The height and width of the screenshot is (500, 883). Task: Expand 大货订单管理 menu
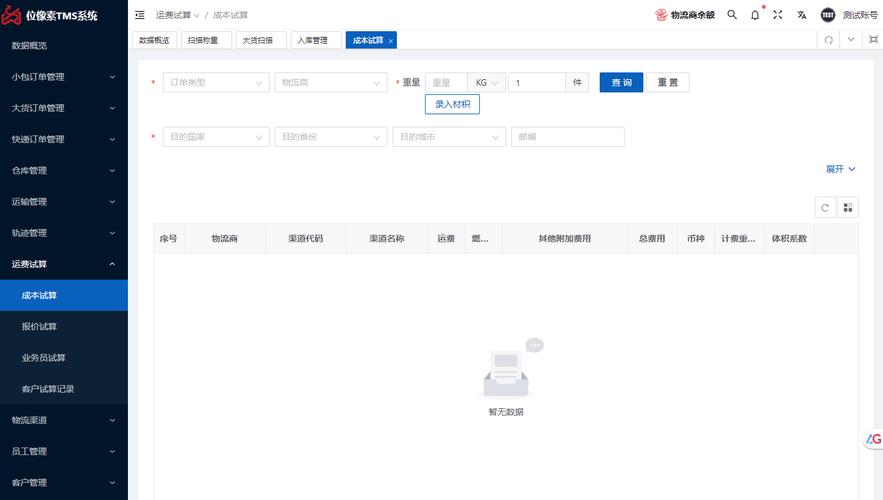(x=64, y=108)
